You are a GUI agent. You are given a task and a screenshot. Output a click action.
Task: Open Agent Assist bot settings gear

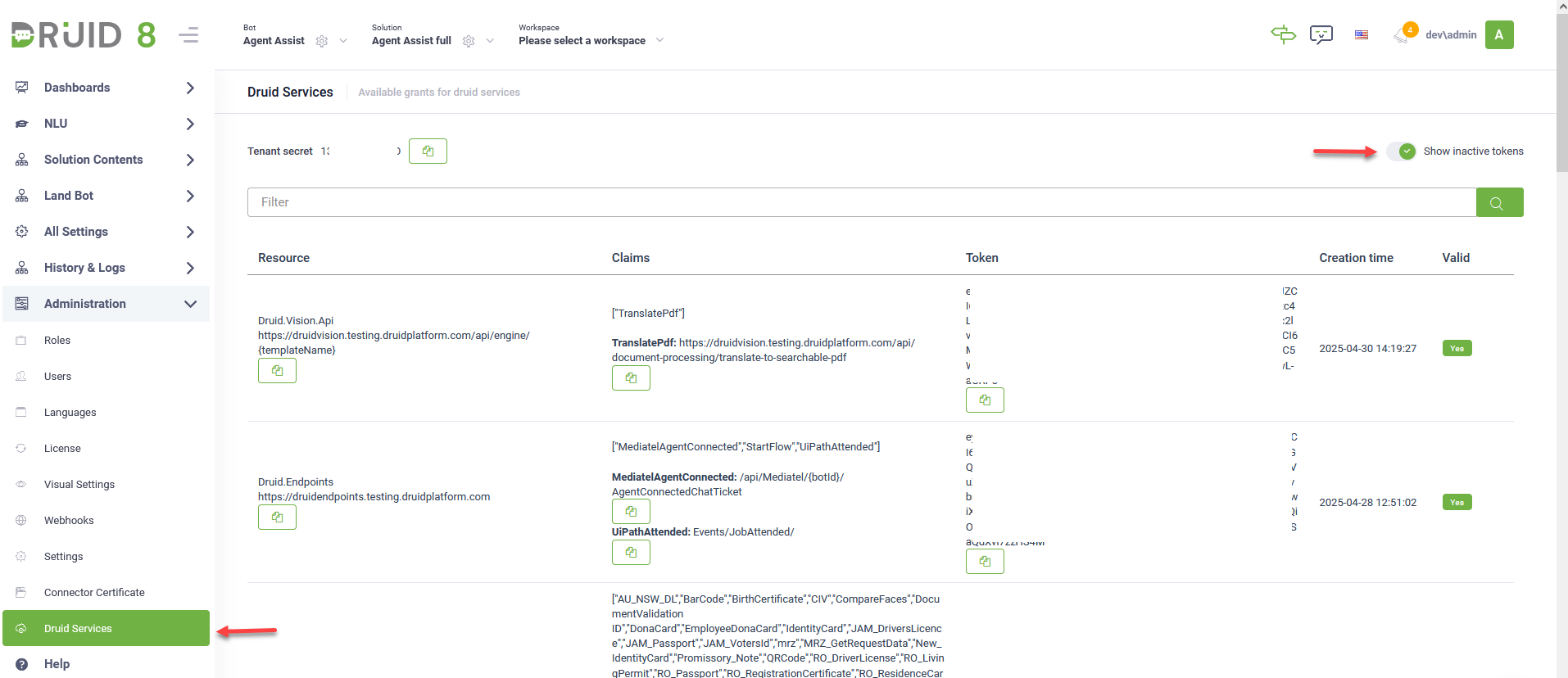pyautogui.click(x=322, y=41)
